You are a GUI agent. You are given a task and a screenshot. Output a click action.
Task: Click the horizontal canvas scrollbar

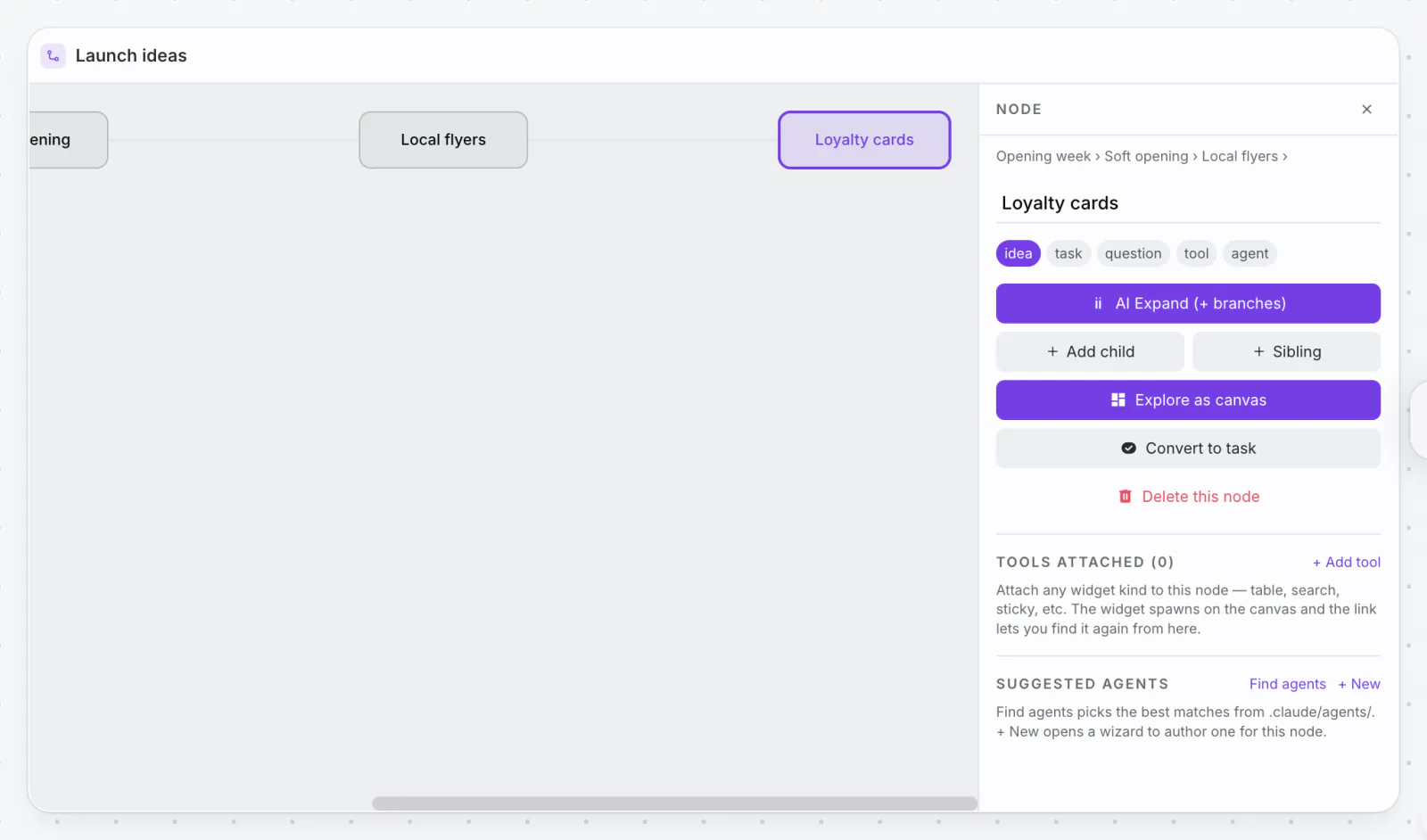click(x=674, y=803)
